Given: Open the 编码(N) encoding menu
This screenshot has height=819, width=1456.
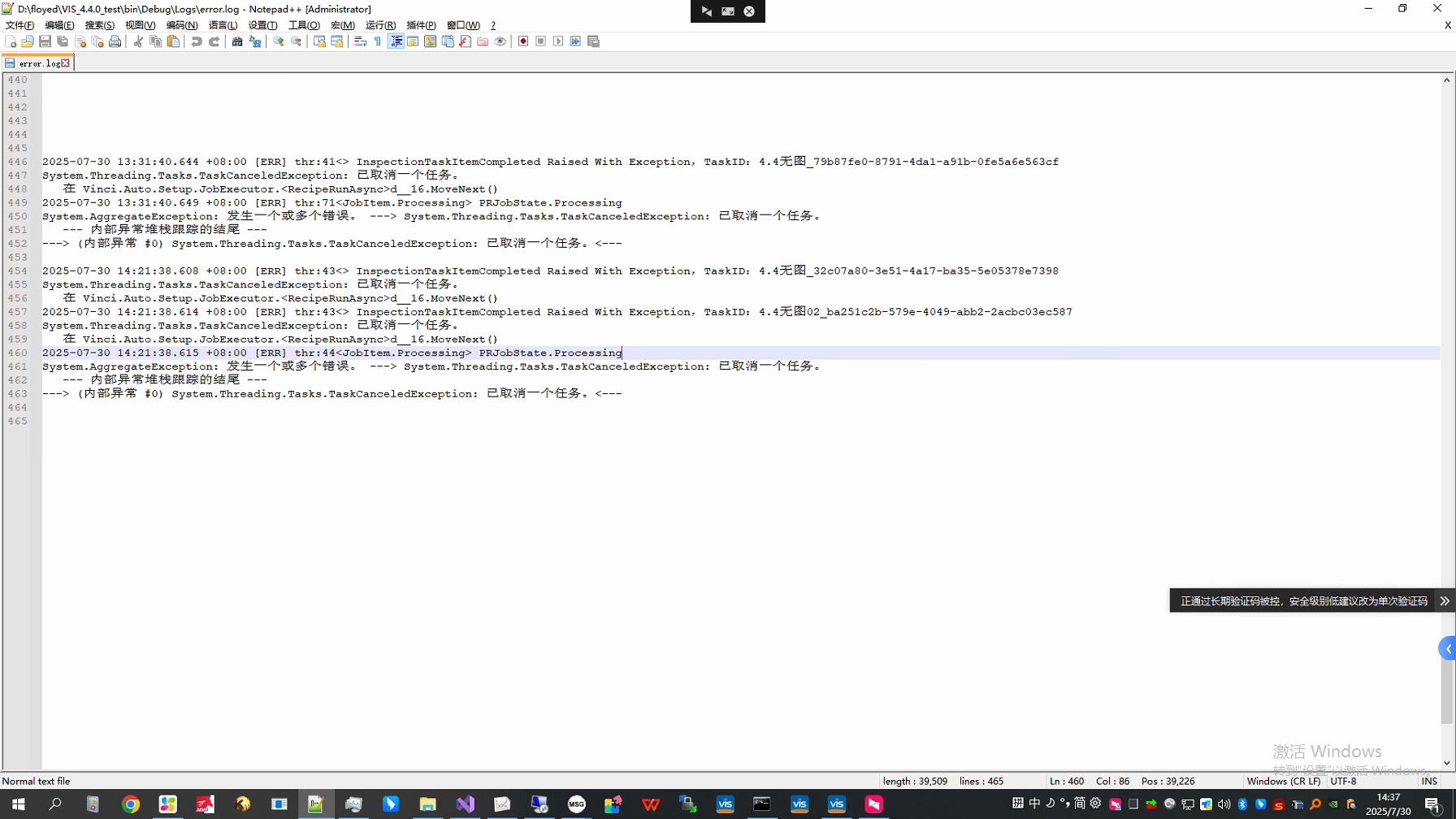Looking at the screenshot, I should point(181,25).
